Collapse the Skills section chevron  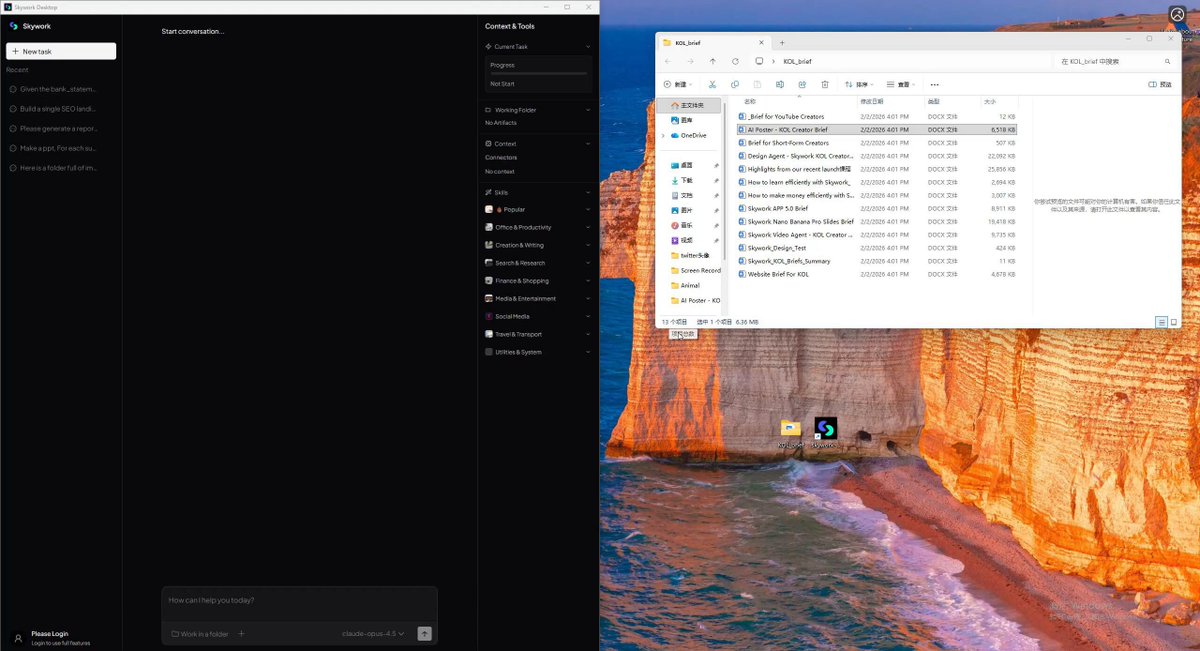(588, 192)
